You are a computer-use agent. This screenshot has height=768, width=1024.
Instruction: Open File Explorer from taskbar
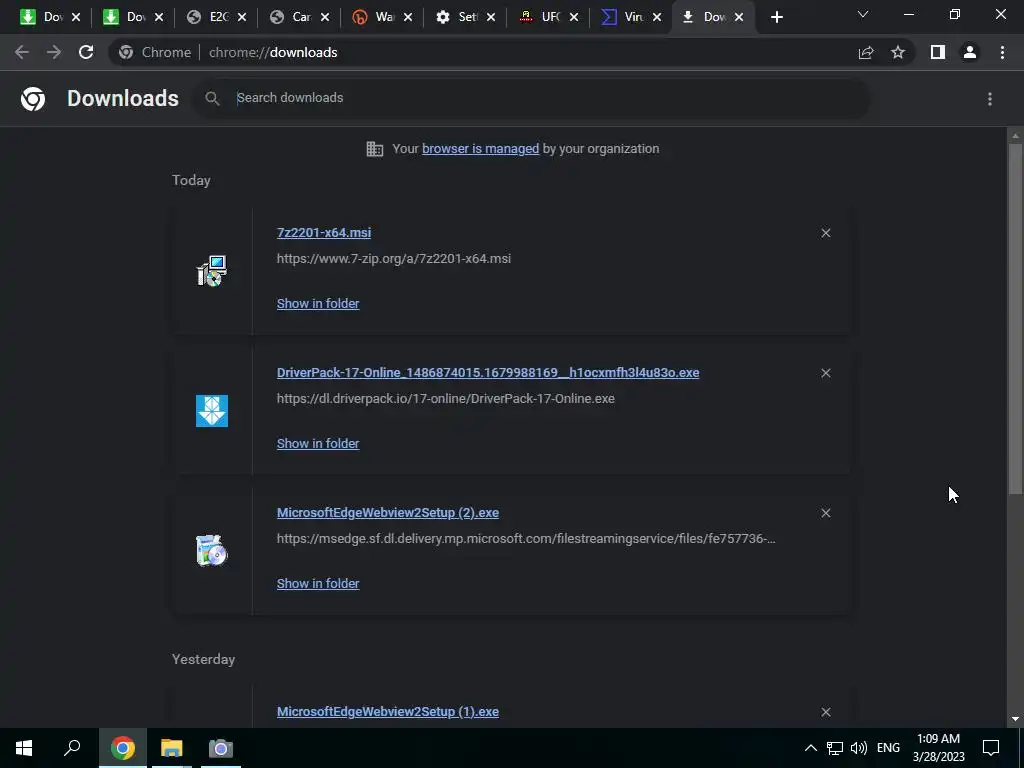(x=172, y=748)
